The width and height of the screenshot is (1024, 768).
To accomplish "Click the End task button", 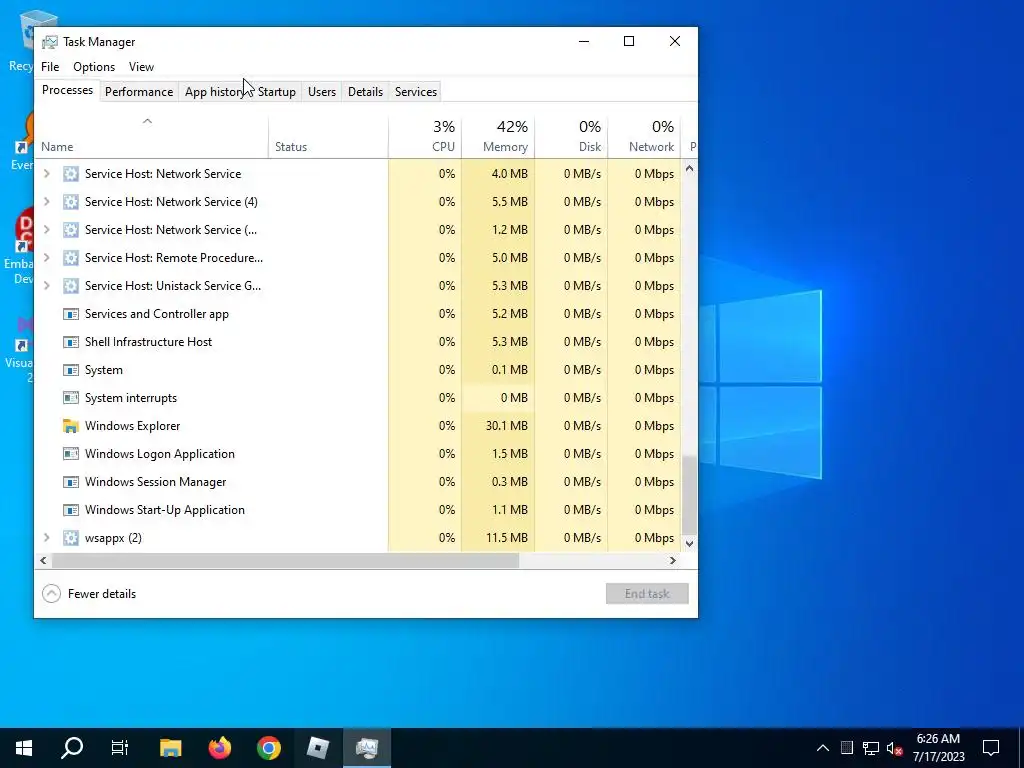I will point(647,594).
